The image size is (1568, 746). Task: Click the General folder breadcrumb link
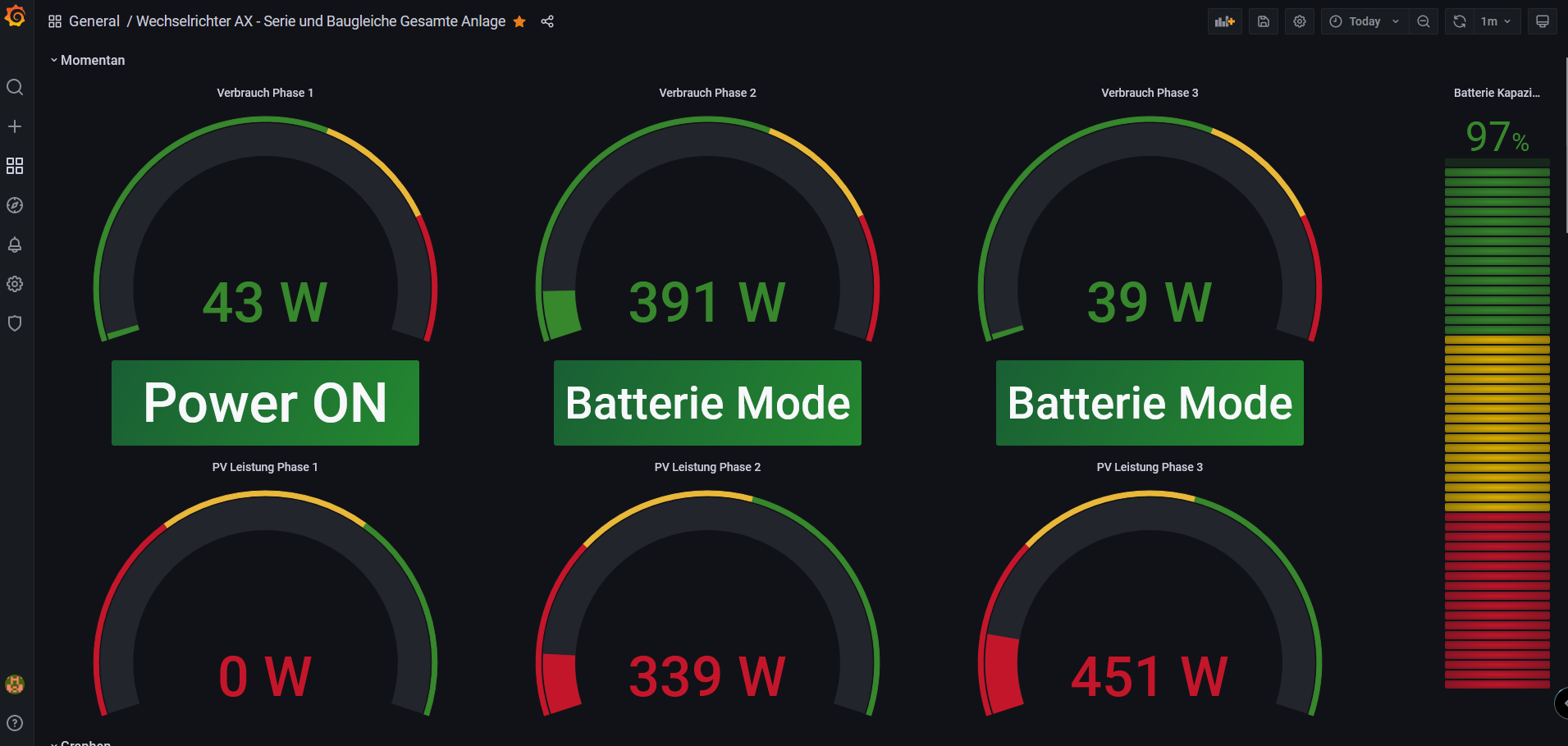pos(94,21)
